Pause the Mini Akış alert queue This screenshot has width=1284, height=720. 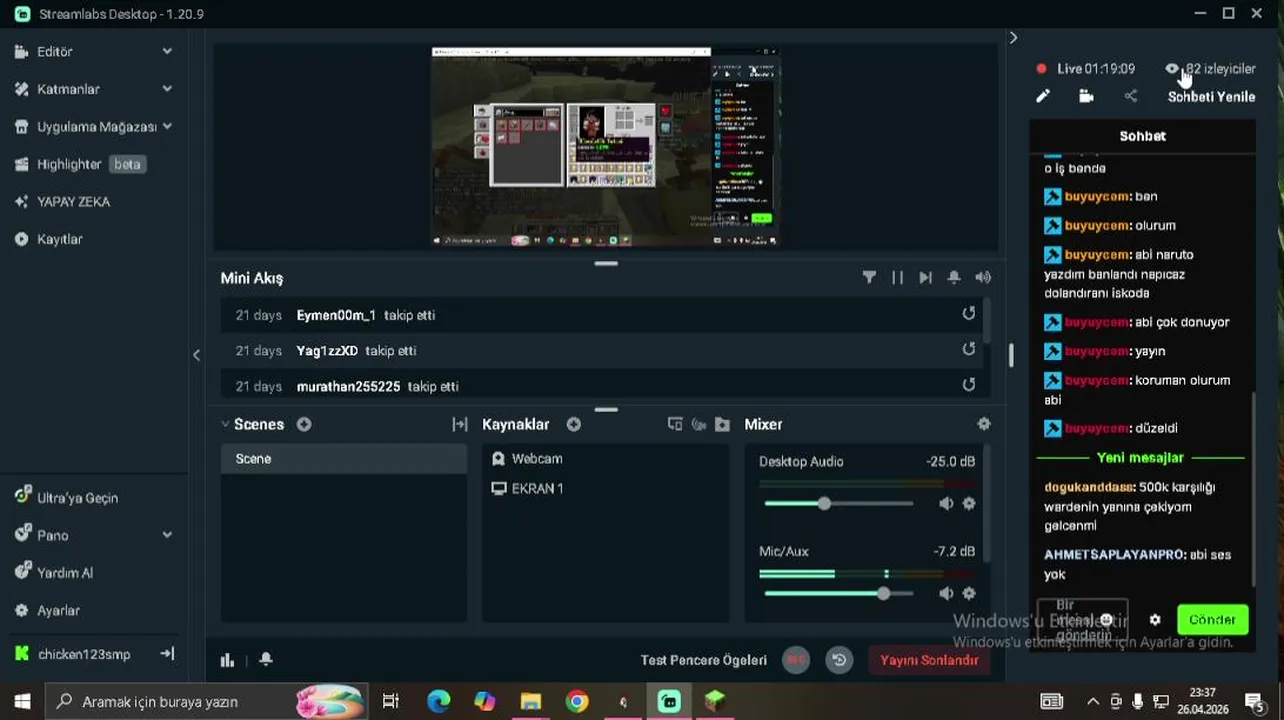pyautogui.click(x=897, y=278)
